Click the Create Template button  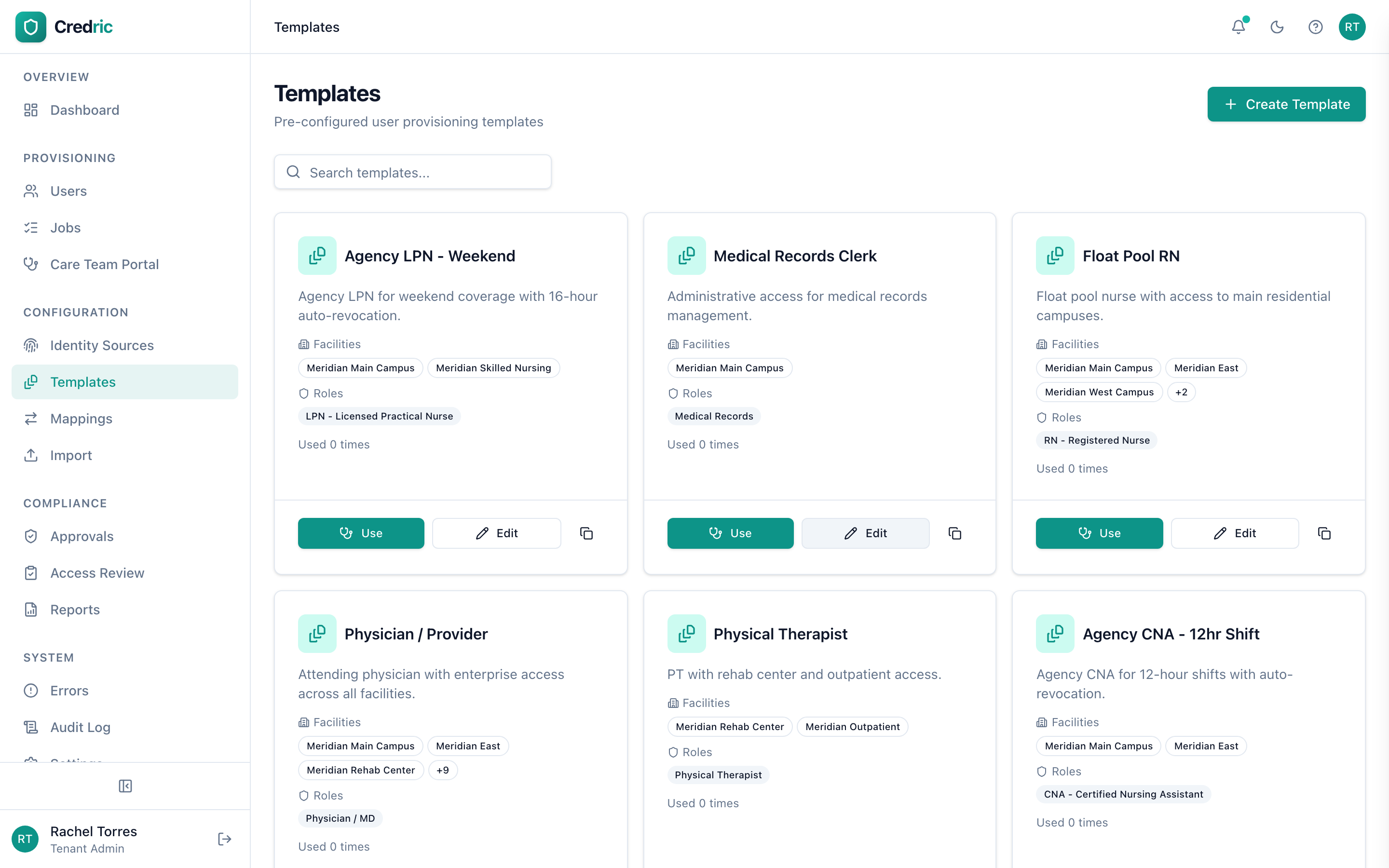click(1286, 104)
